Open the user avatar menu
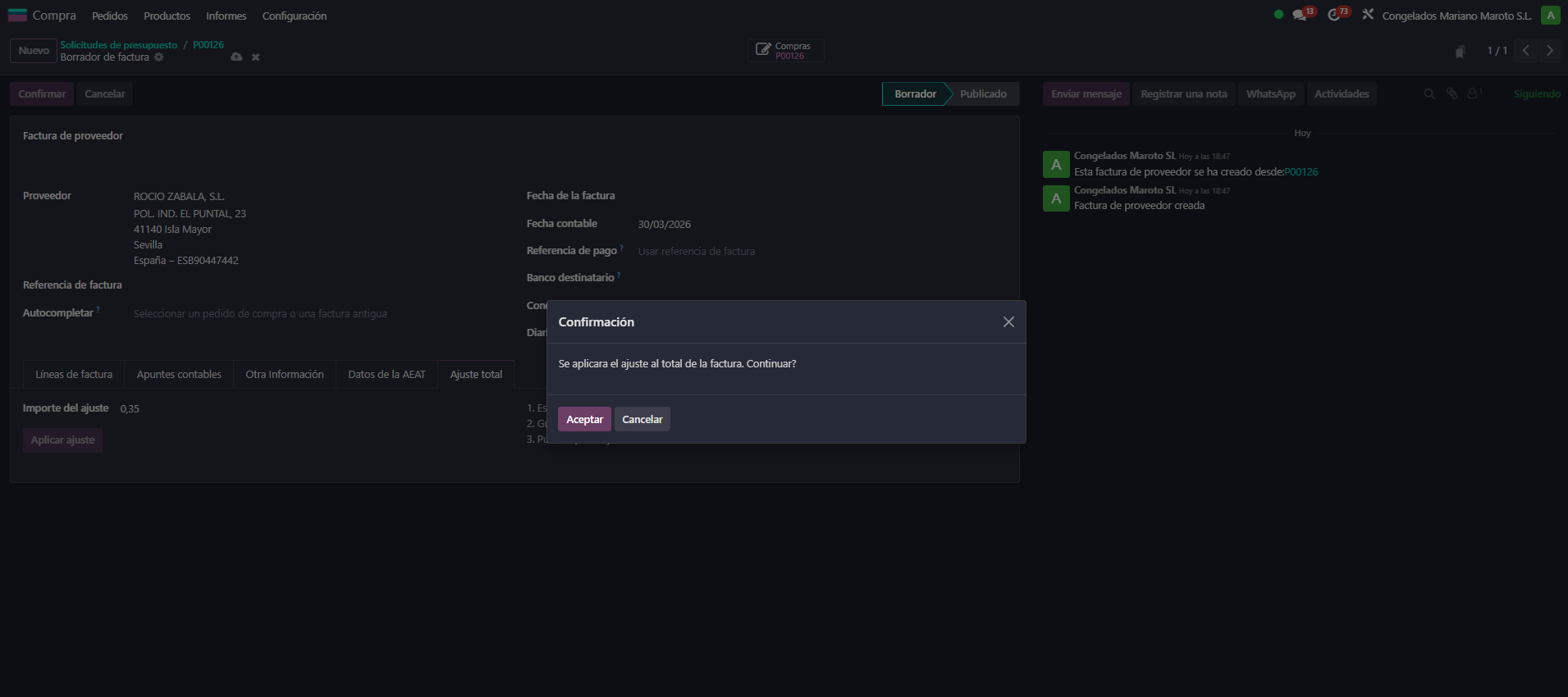 tap(1550, 16)
